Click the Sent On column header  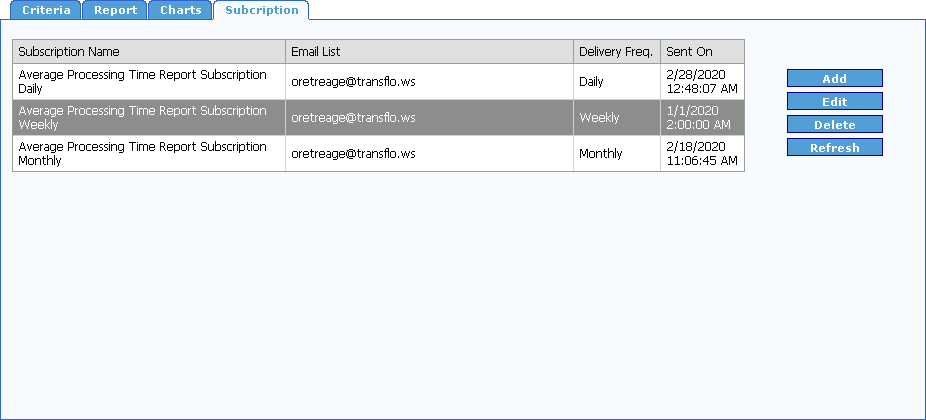[x=702, y=52]
